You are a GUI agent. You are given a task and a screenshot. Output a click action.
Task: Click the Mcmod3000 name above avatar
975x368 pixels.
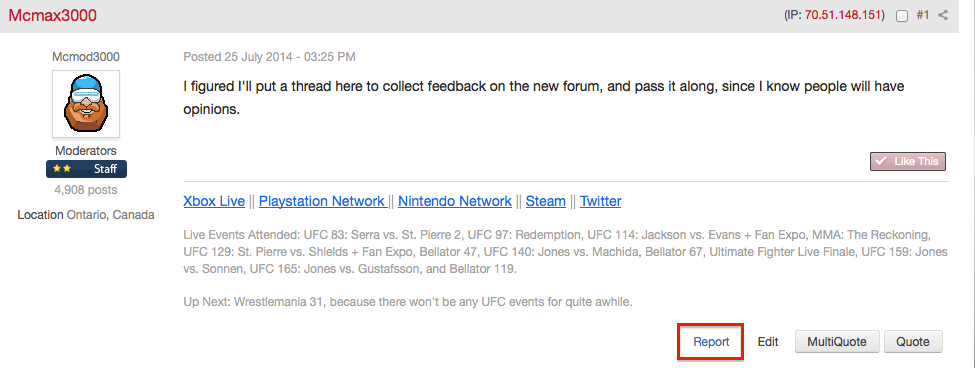[x=86, y=57]
